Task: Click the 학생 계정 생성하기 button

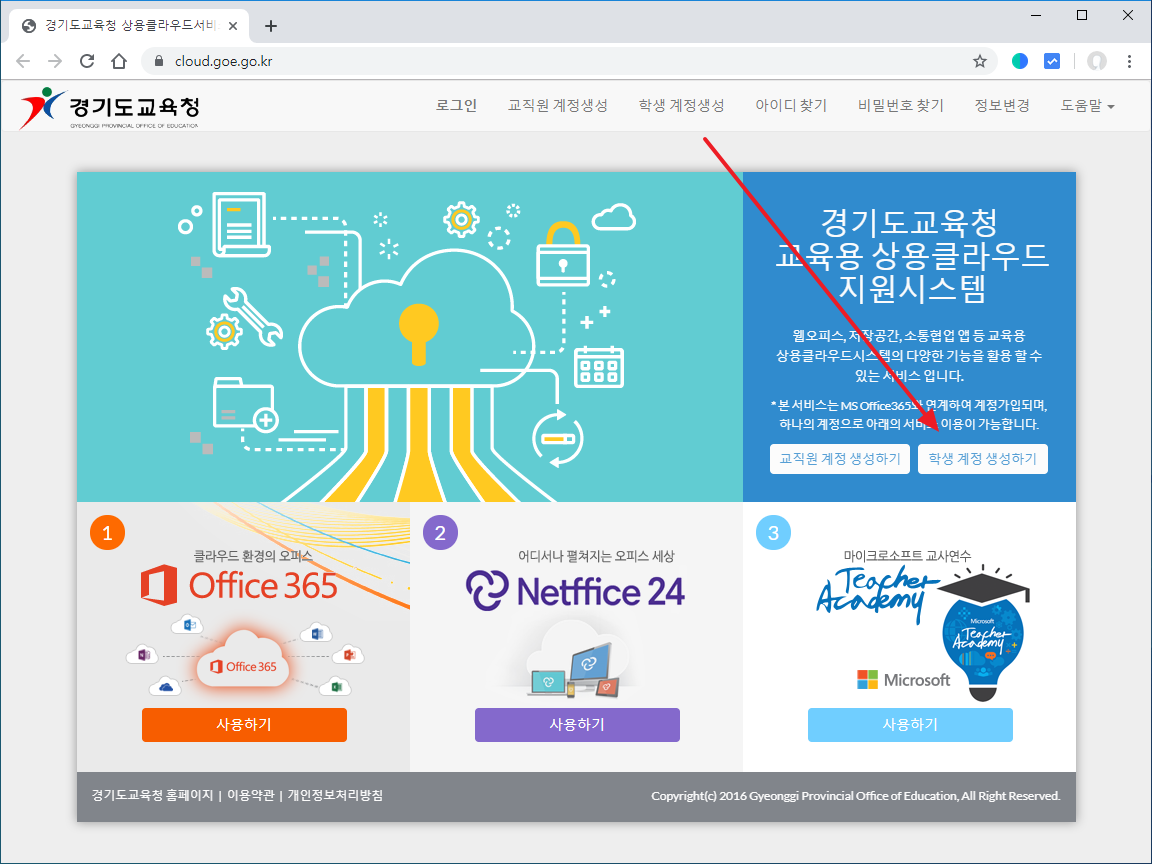Action: tap(982, 458)
